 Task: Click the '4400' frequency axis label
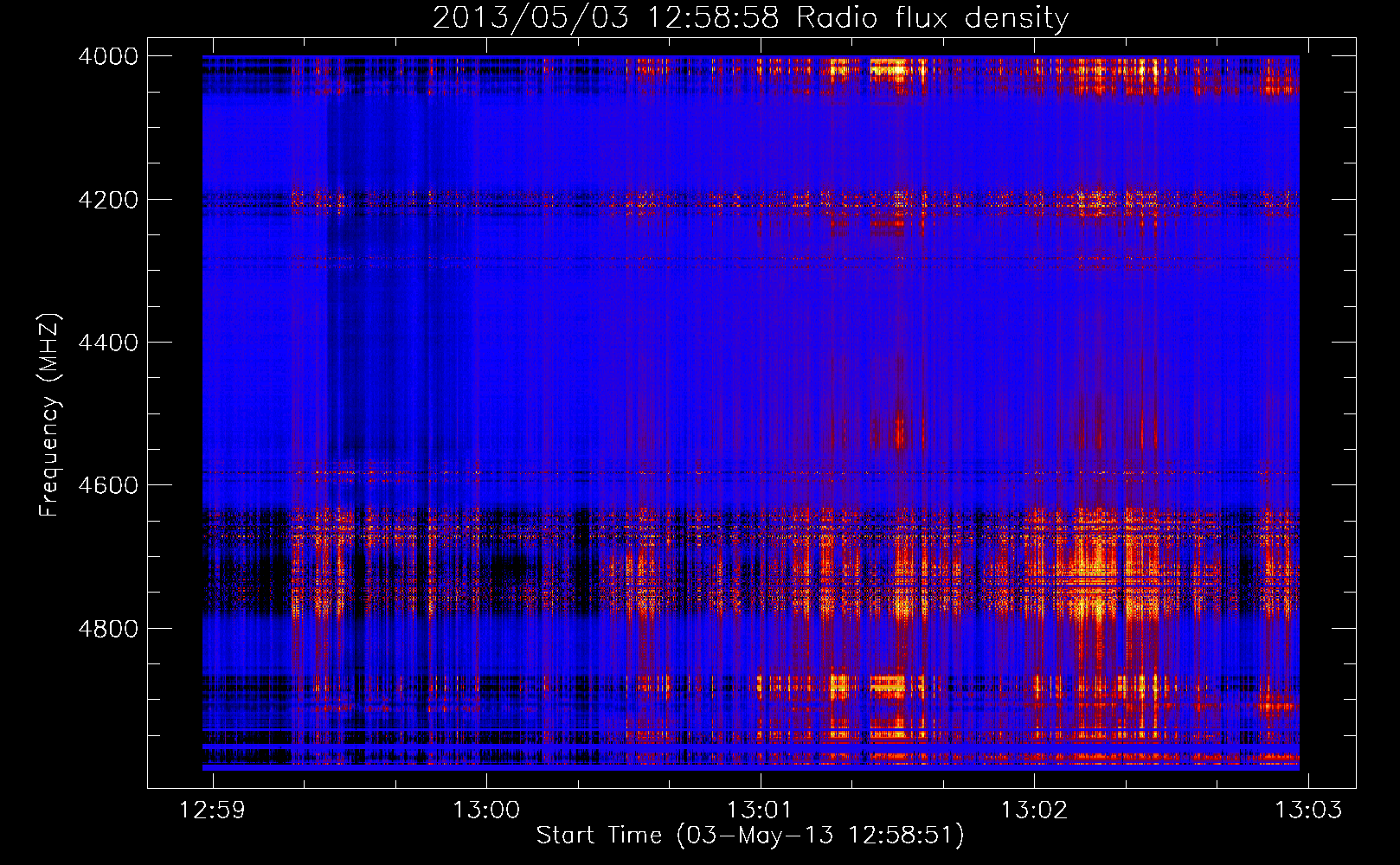[x=108, y=343]
